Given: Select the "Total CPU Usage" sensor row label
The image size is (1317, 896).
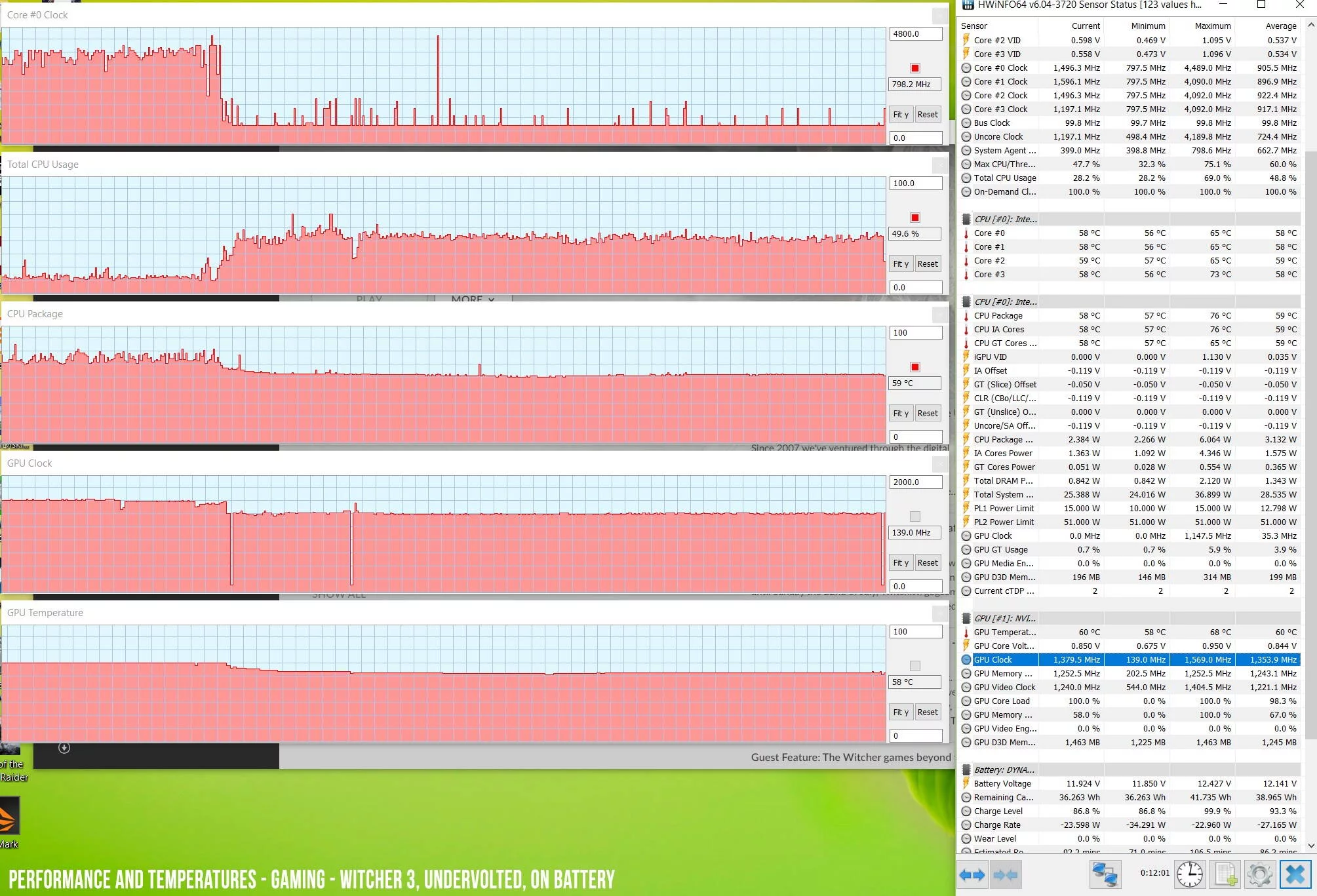Looking at the screenshot, I should (1005, 178).
